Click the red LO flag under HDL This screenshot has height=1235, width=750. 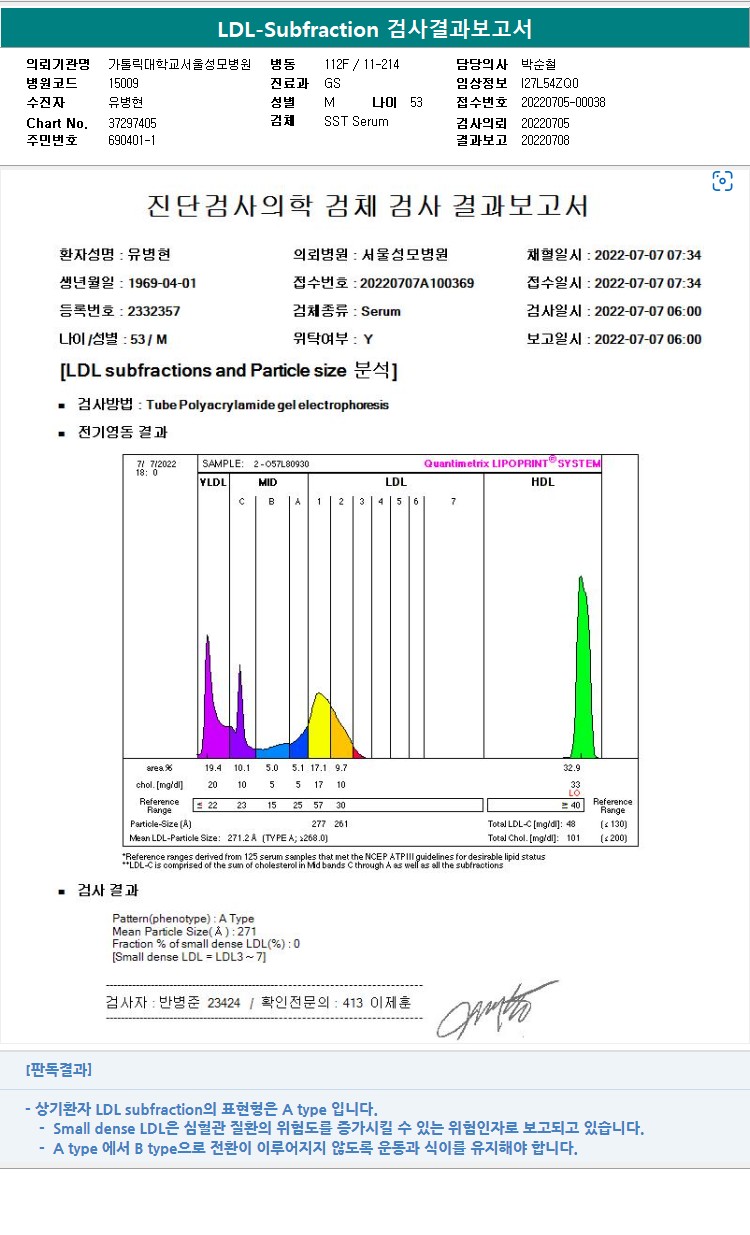pos(574,793)
